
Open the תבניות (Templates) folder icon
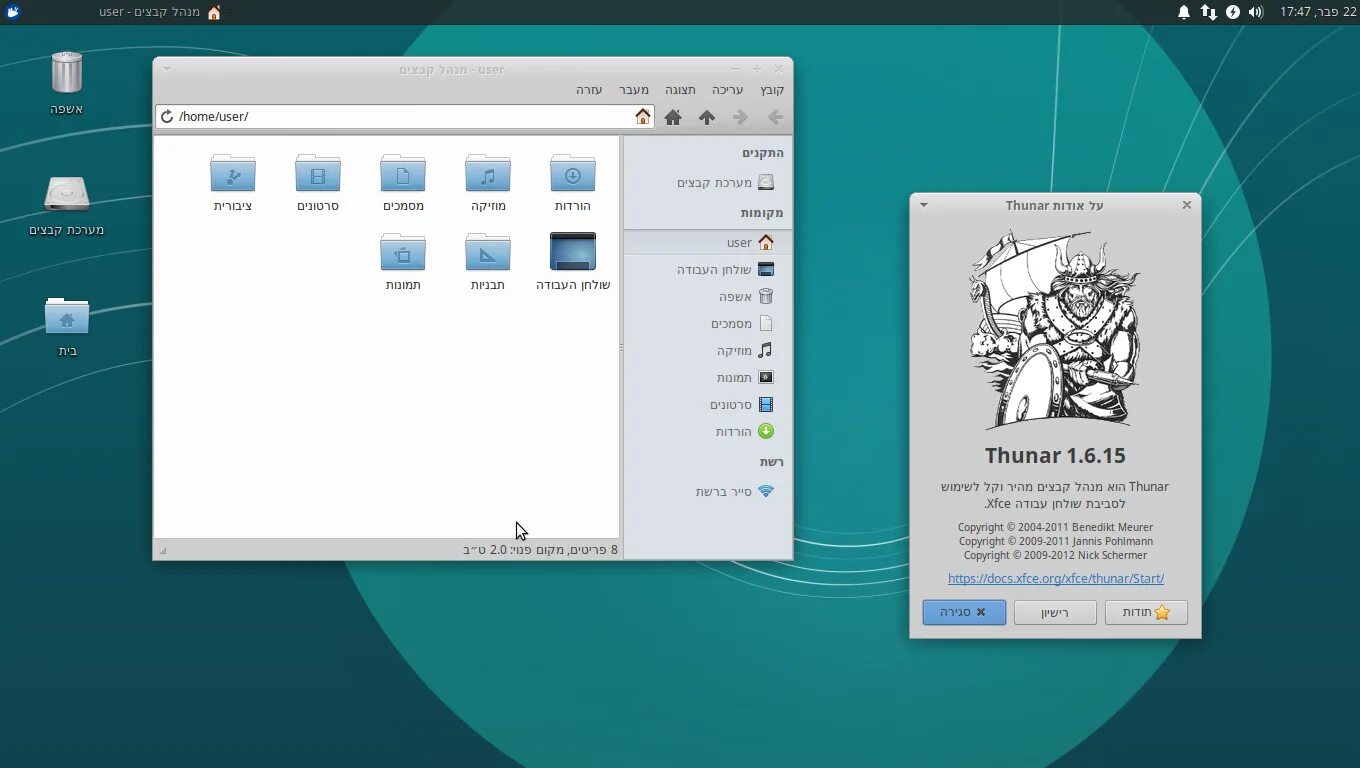click(488, 252)
